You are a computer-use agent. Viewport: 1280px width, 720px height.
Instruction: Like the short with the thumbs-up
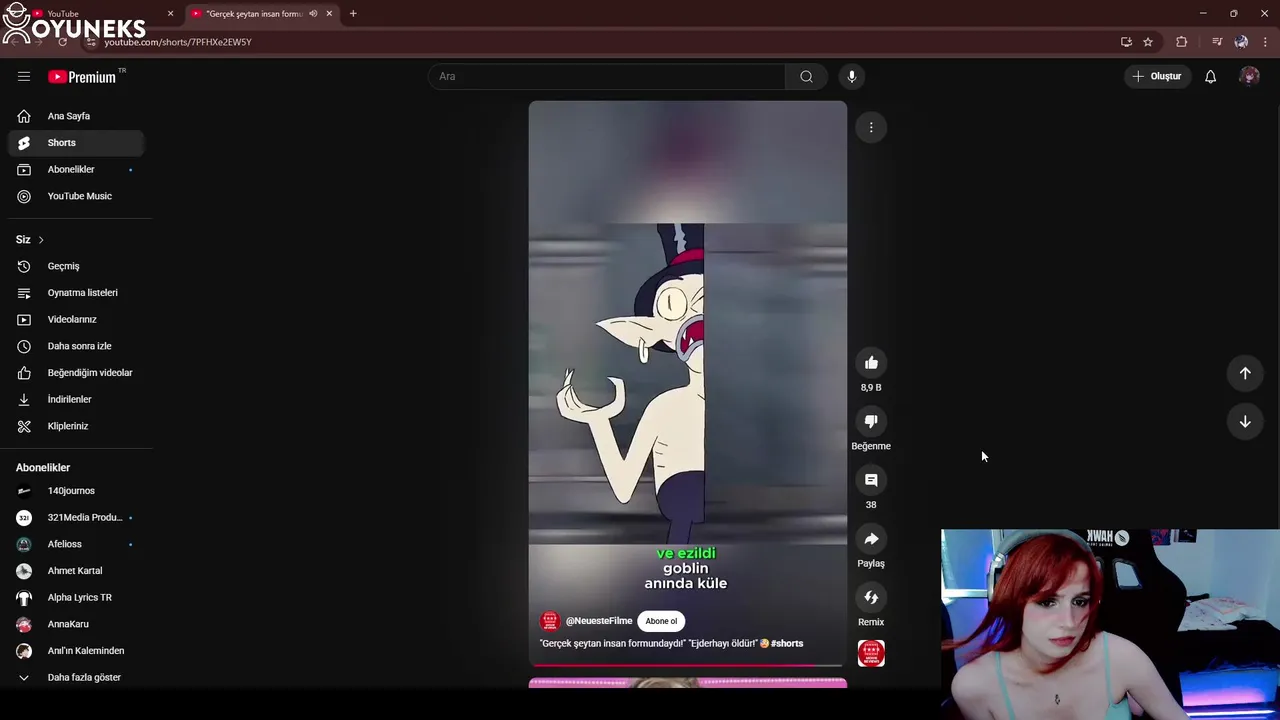pos(871,363)
